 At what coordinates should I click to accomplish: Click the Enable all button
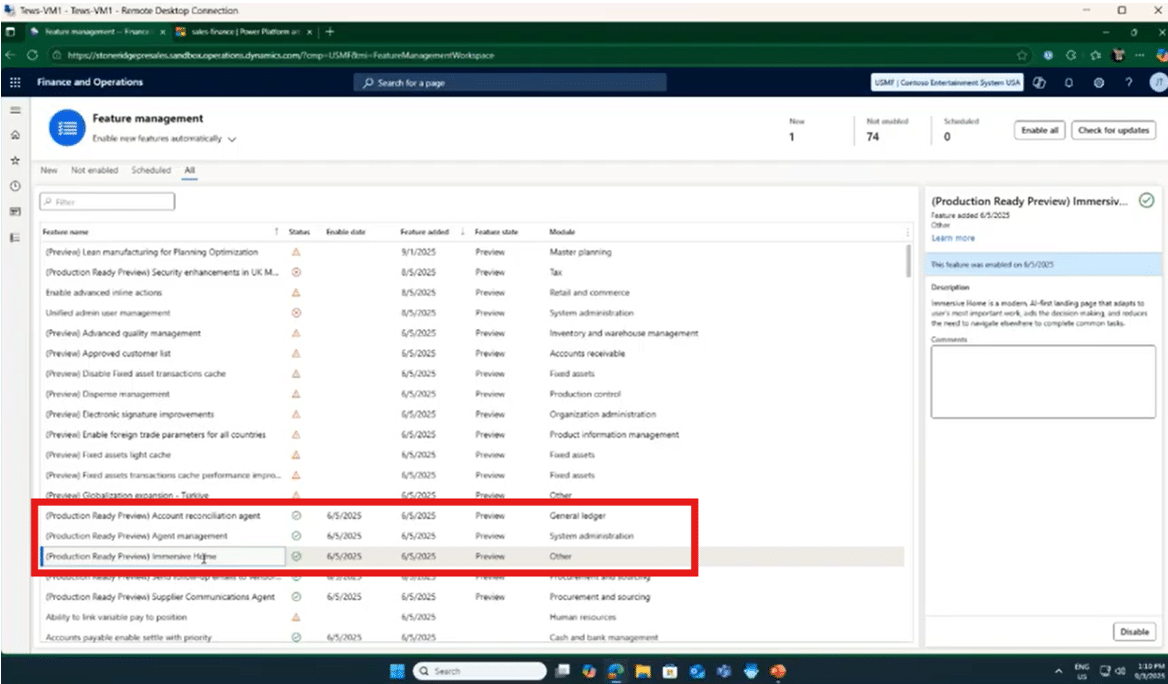coord(1040,130)
